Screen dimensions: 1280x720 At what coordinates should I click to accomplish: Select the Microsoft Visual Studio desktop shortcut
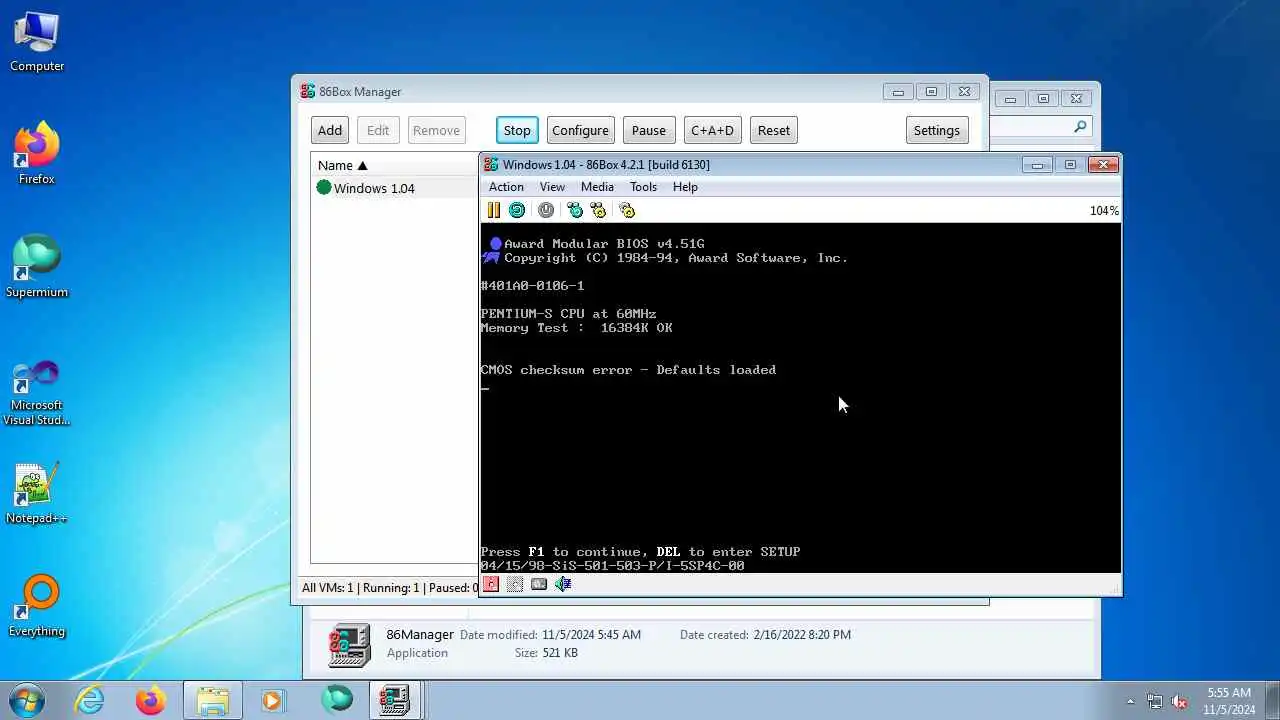click(x=37, y=392)
